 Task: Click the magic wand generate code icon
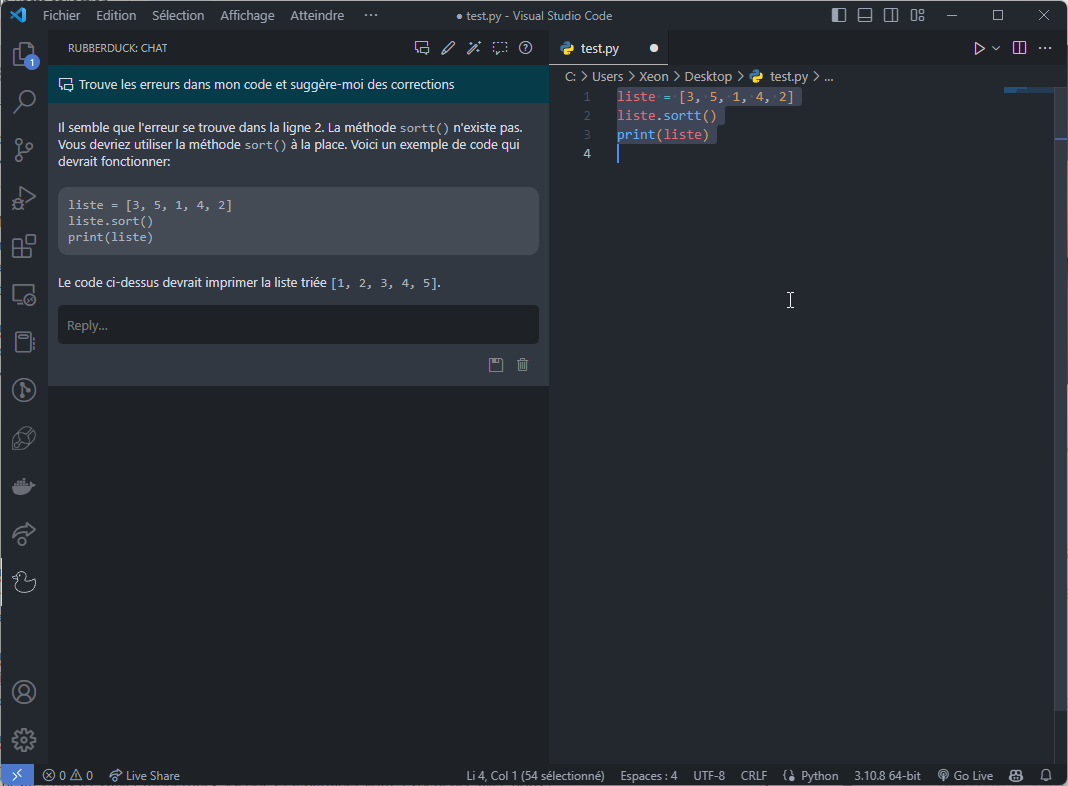coord(473,48)
